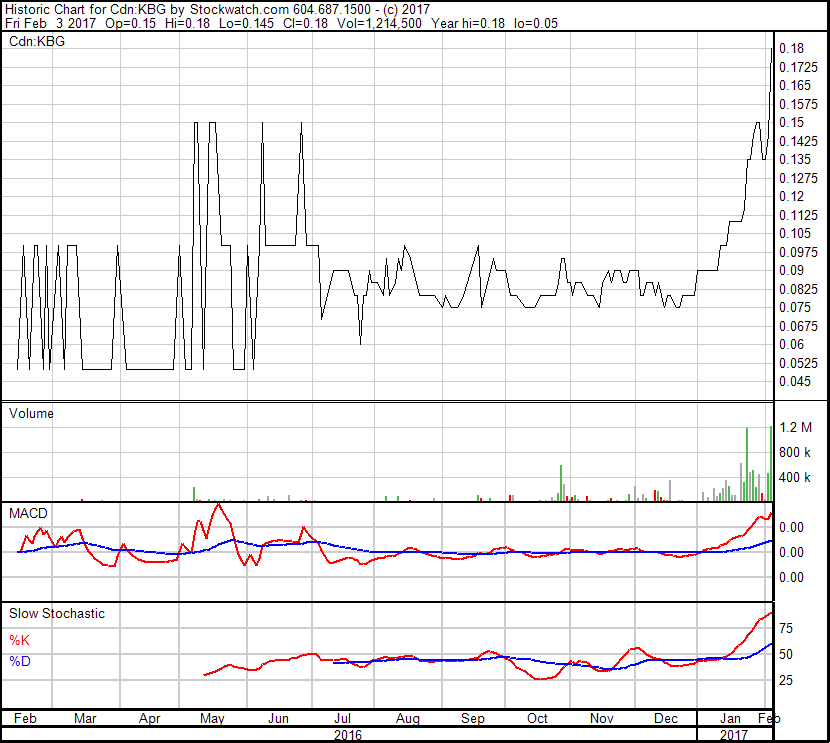Click the 'Jul' month label on timeline
This screenshot has width=830, height=743.
click(x=342, y=718)
